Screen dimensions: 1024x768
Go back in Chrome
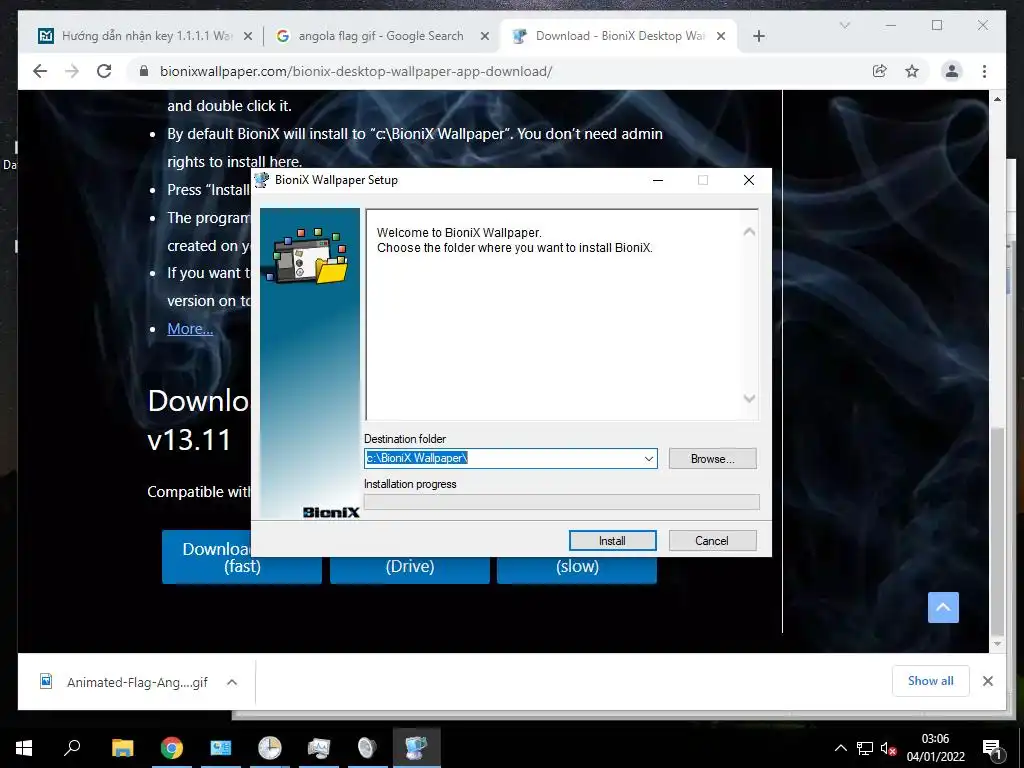(x=40, y=71)
